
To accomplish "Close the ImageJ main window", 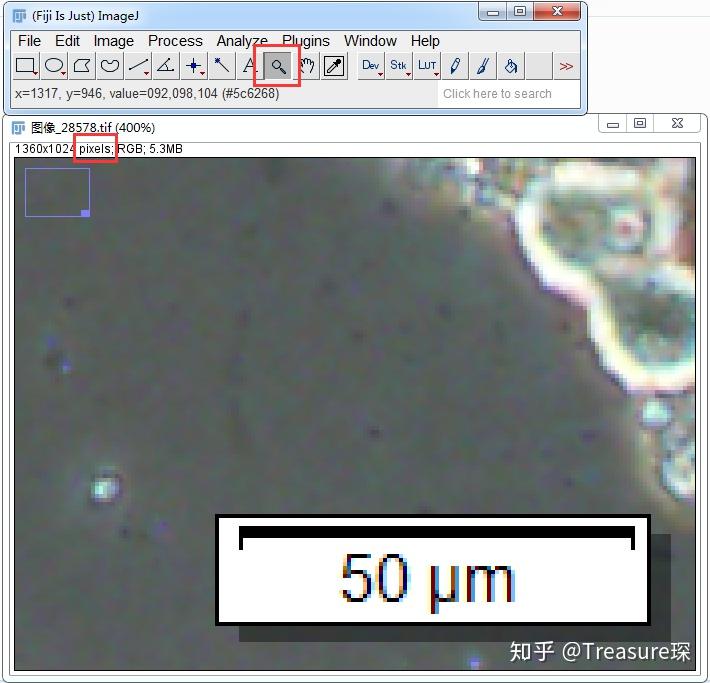I will 557,12.
